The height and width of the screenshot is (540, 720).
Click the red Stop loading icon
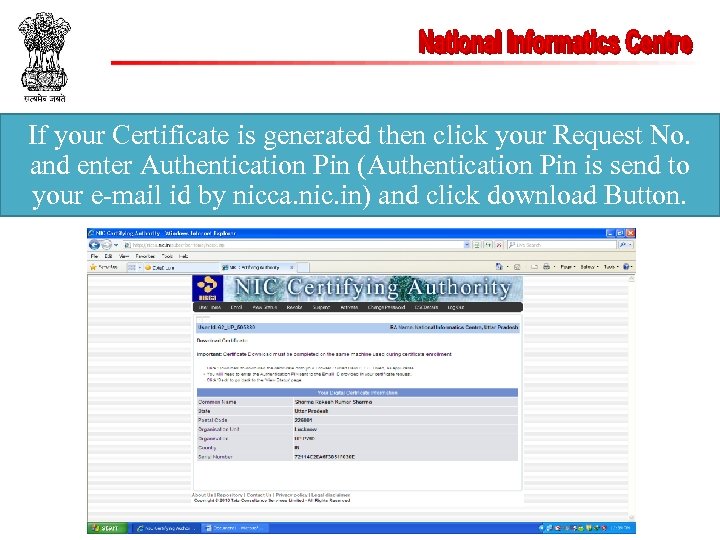tap(499, 245)
